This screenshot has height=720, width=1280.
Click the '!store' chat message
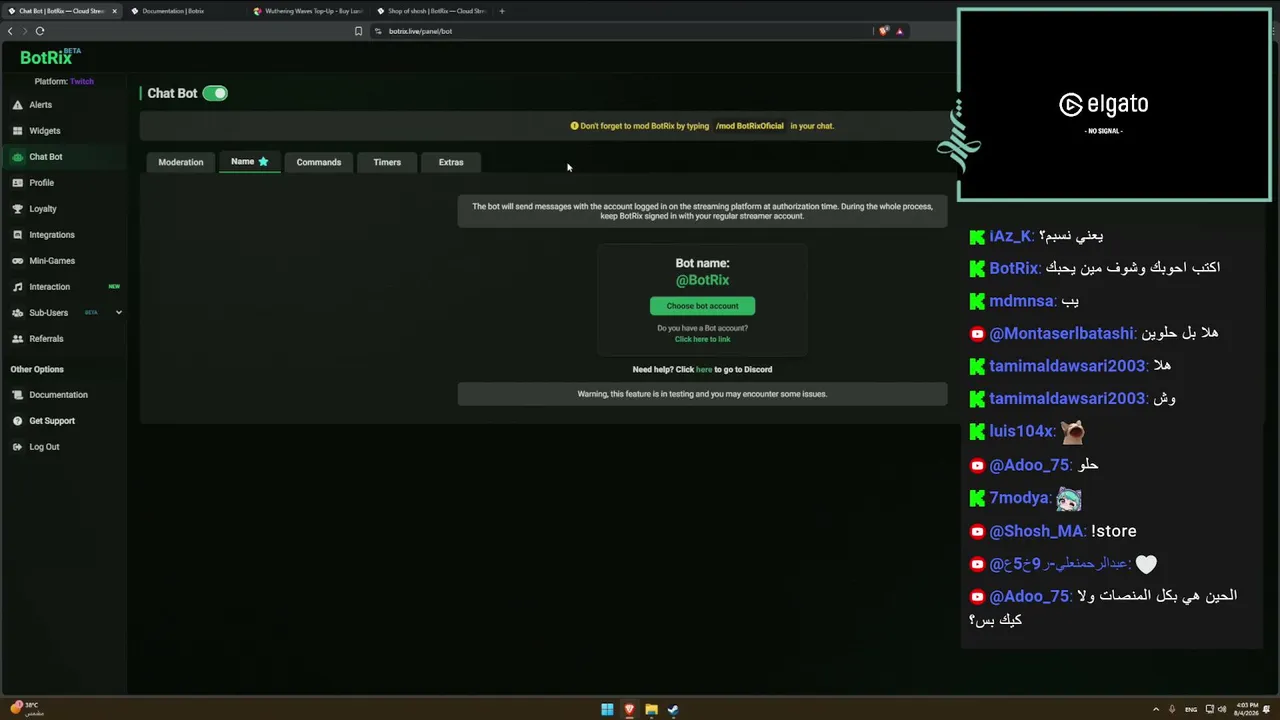point(1113,531)
